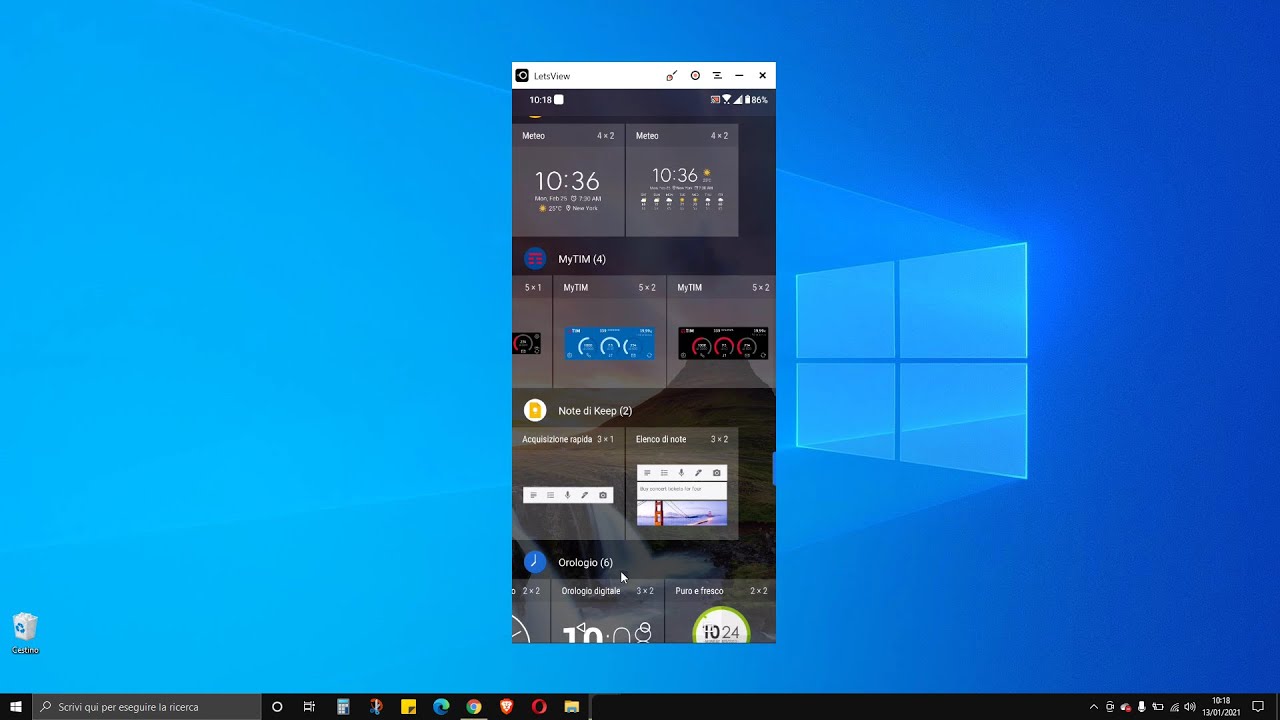Open the taskbar clock showing 13/01/2021
Image resolution: width=1280 pixels, height=720 pixels.
point(1221,707)
